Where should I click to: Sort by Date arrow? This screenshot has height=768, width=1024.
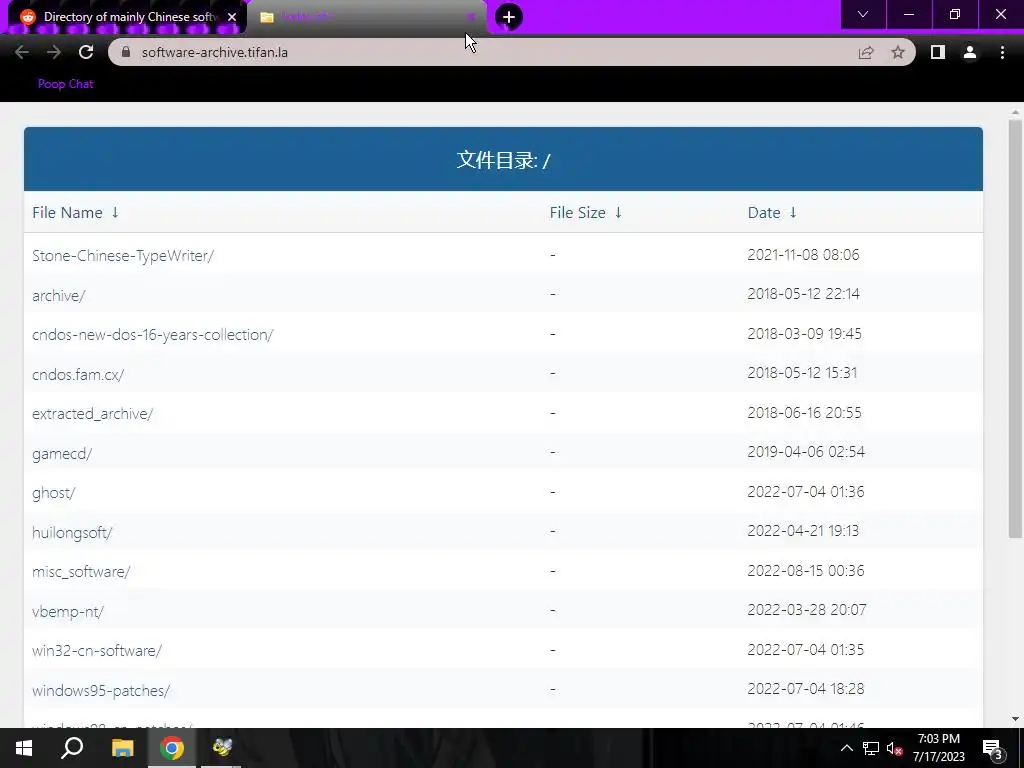pyautogui.click(x=793, y=212)
